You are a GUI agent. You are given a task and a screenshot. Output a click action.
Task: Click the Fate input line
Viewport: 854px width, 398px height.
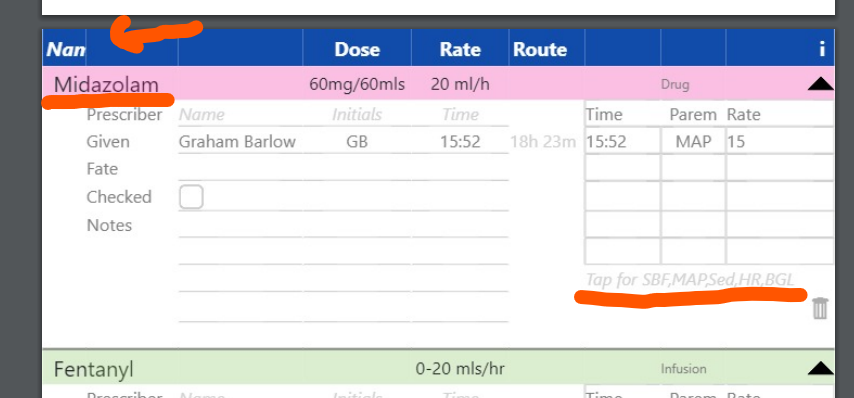point(344,169)
